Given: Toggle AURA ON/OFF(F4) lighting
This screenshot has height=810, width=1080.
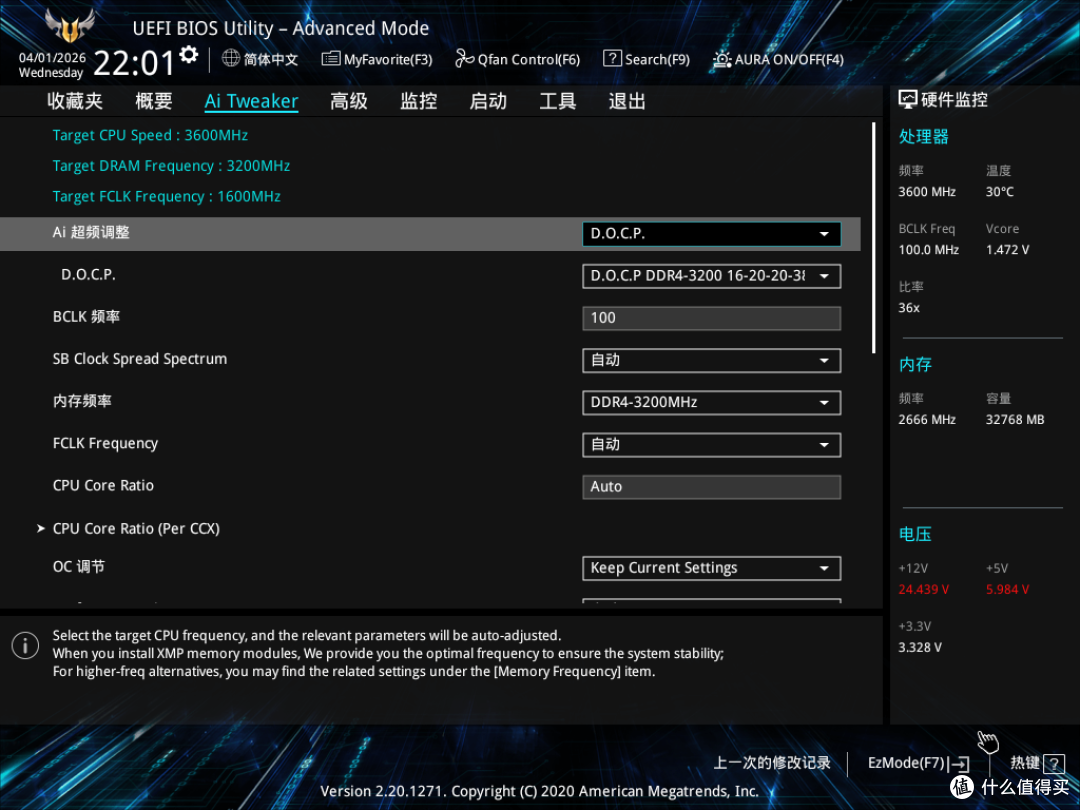Looking at the screenshot, I should pos(778,59).
